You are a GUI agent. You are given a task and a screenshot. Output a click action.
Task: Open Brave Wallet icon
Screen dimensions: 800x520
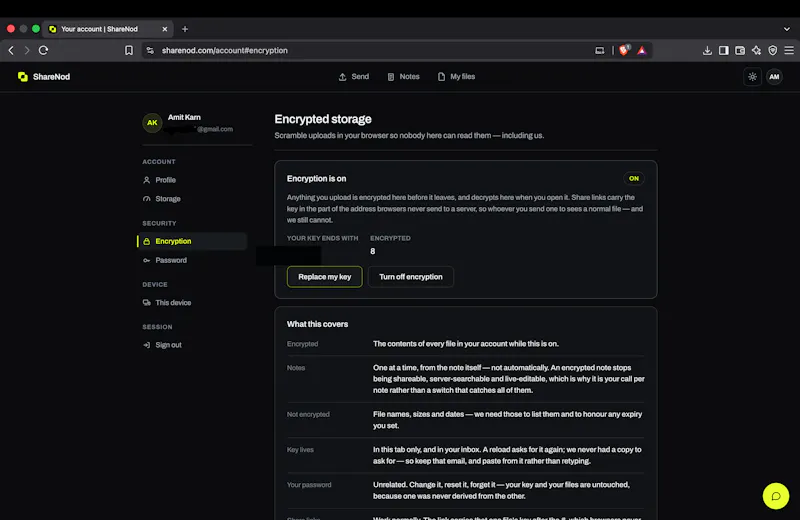[740, 51]
